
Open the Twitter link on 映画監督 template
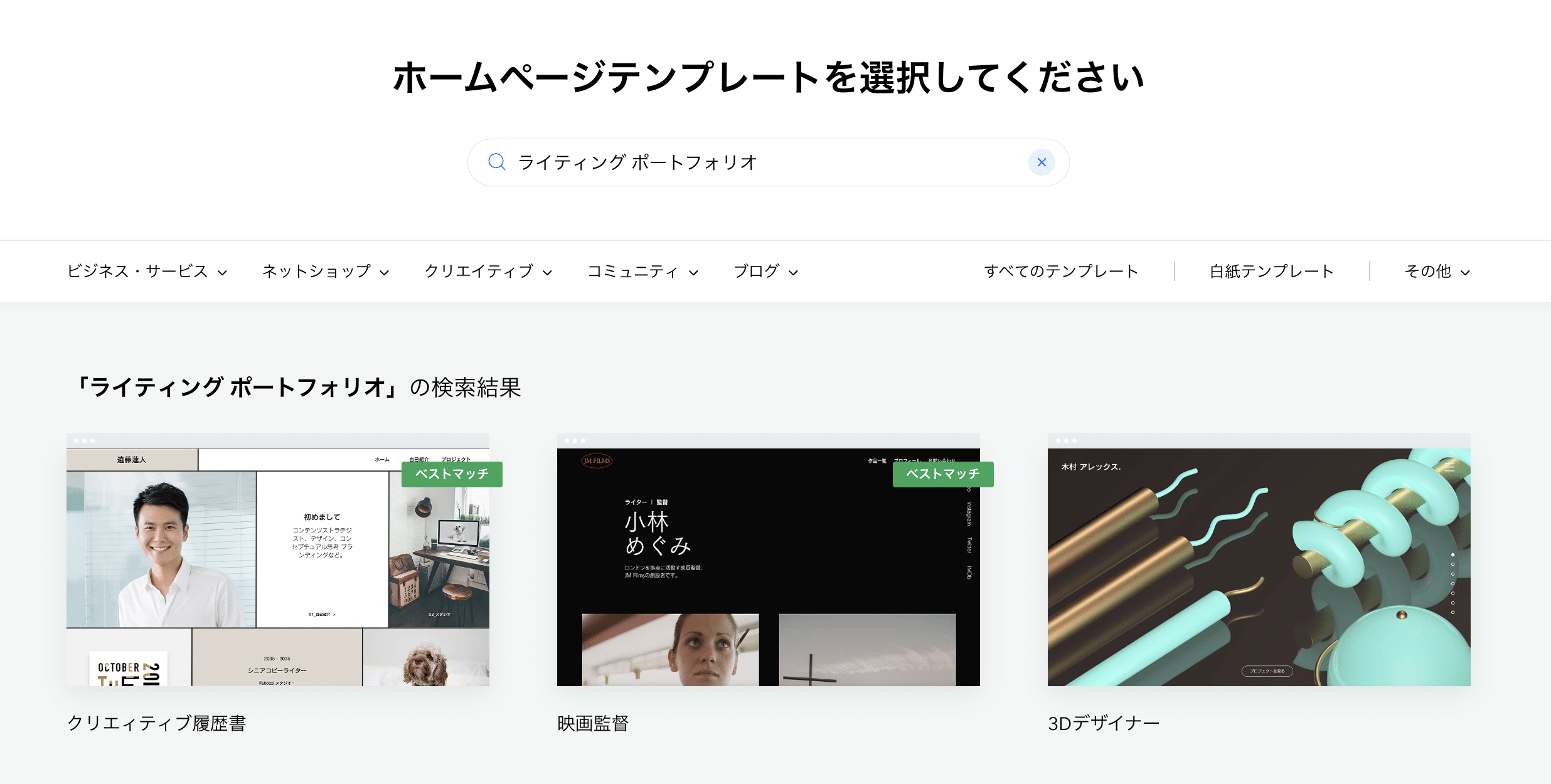click(x=969, y=546)
